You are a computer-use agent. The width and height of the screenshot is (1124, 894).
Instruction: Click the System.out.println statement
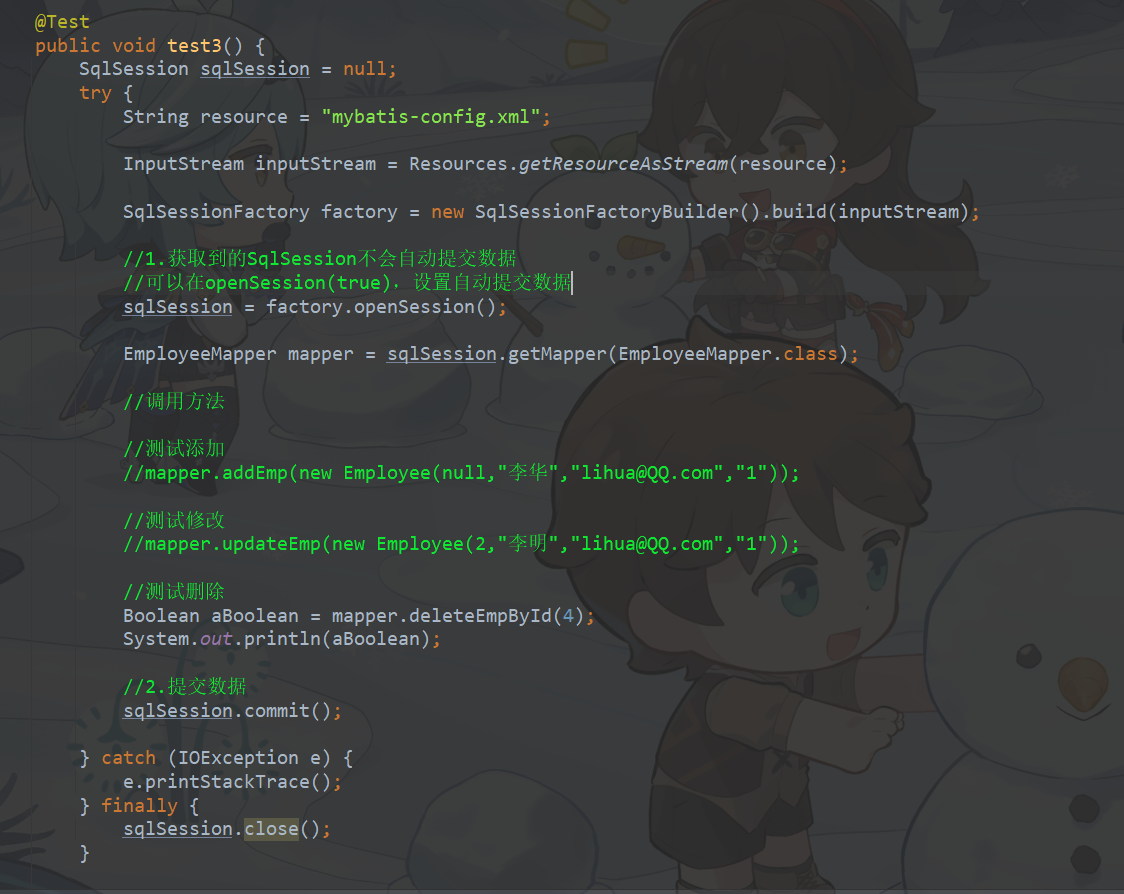[281, 639]
